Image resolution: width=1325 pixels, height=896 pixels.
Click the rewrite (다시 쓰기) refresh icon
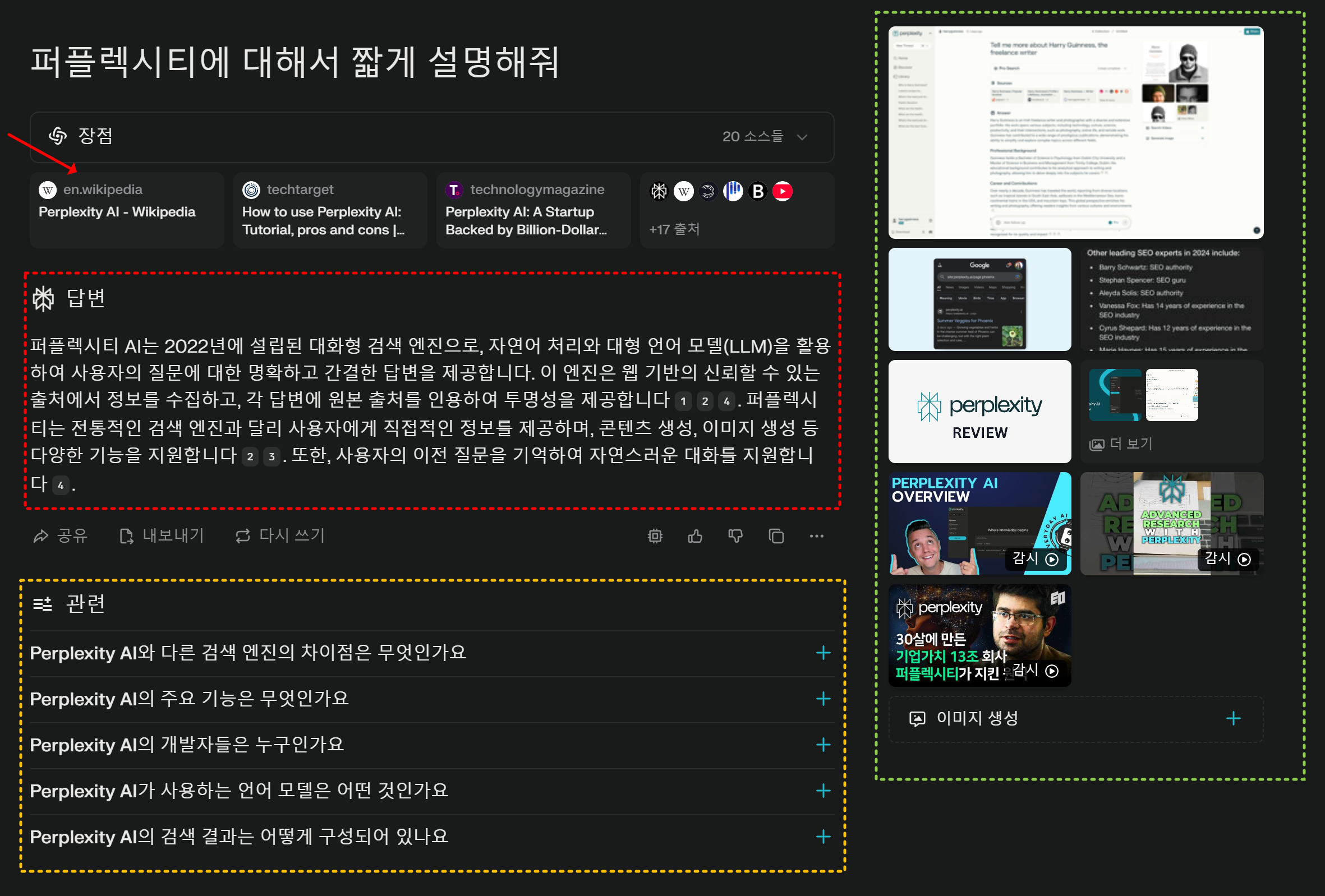[242, 536]
